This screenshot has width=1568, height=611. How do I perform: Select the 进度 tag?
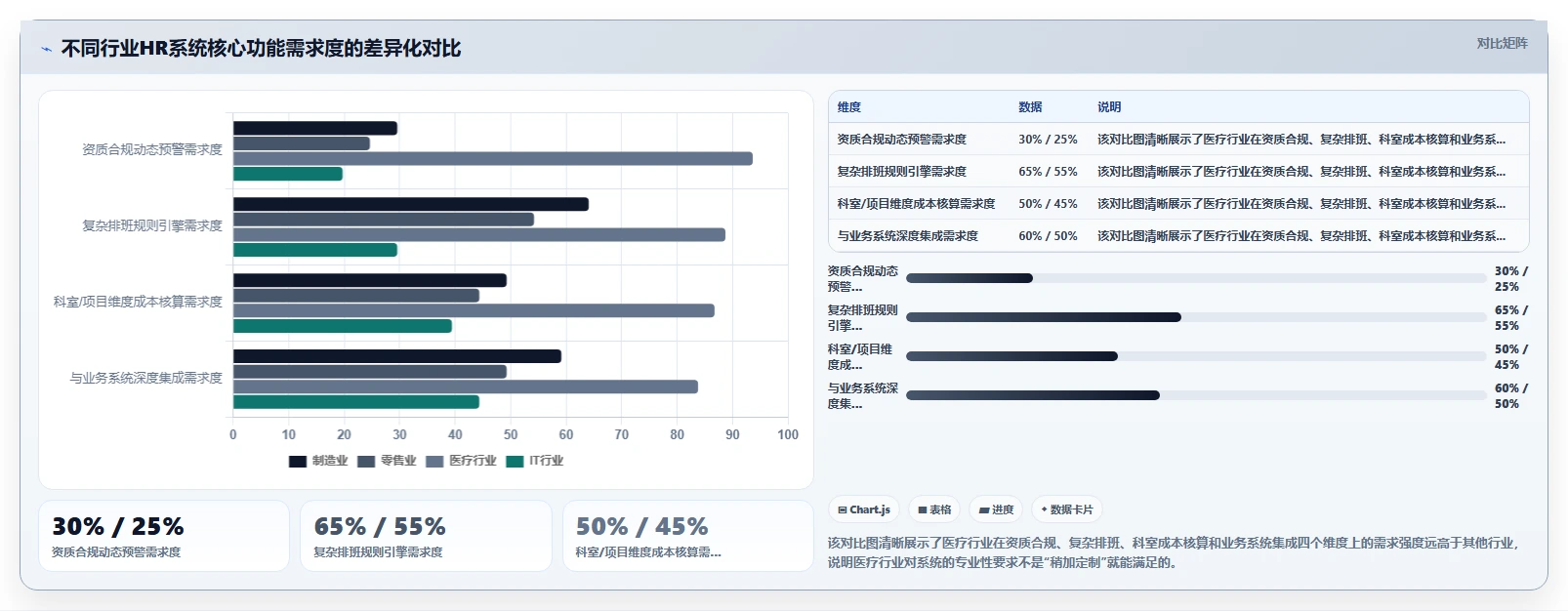996,509
